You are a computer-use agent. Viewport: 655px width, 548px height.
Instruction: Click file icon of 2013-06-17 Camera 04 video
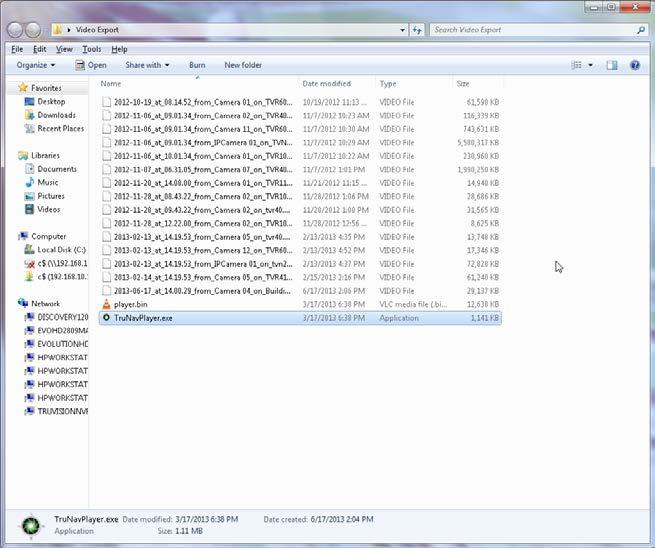click(107, 291)
